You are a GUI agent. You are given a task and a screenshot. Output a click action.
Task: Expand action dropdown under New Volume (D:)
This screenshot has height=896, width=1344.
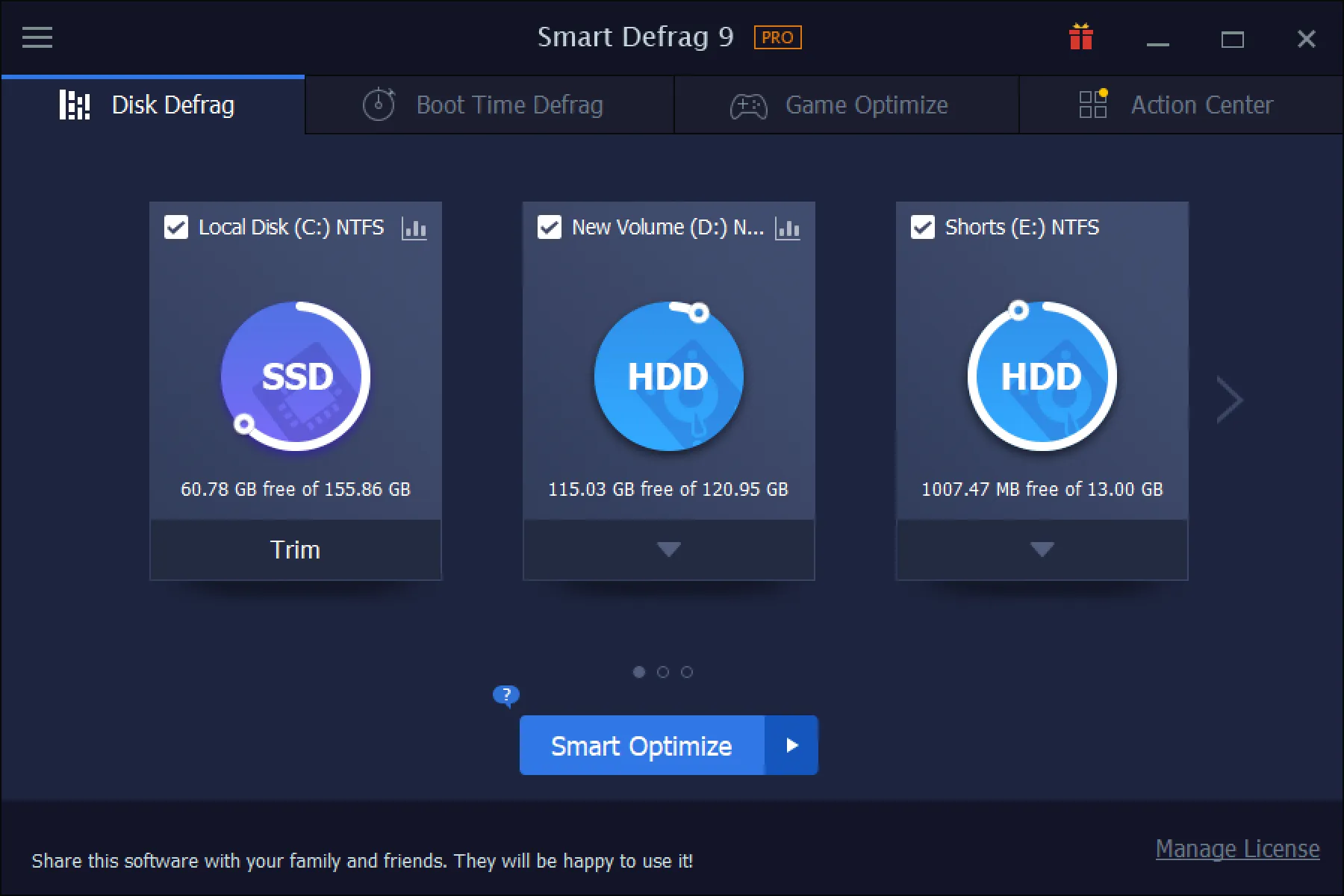(x=669, y=550)
